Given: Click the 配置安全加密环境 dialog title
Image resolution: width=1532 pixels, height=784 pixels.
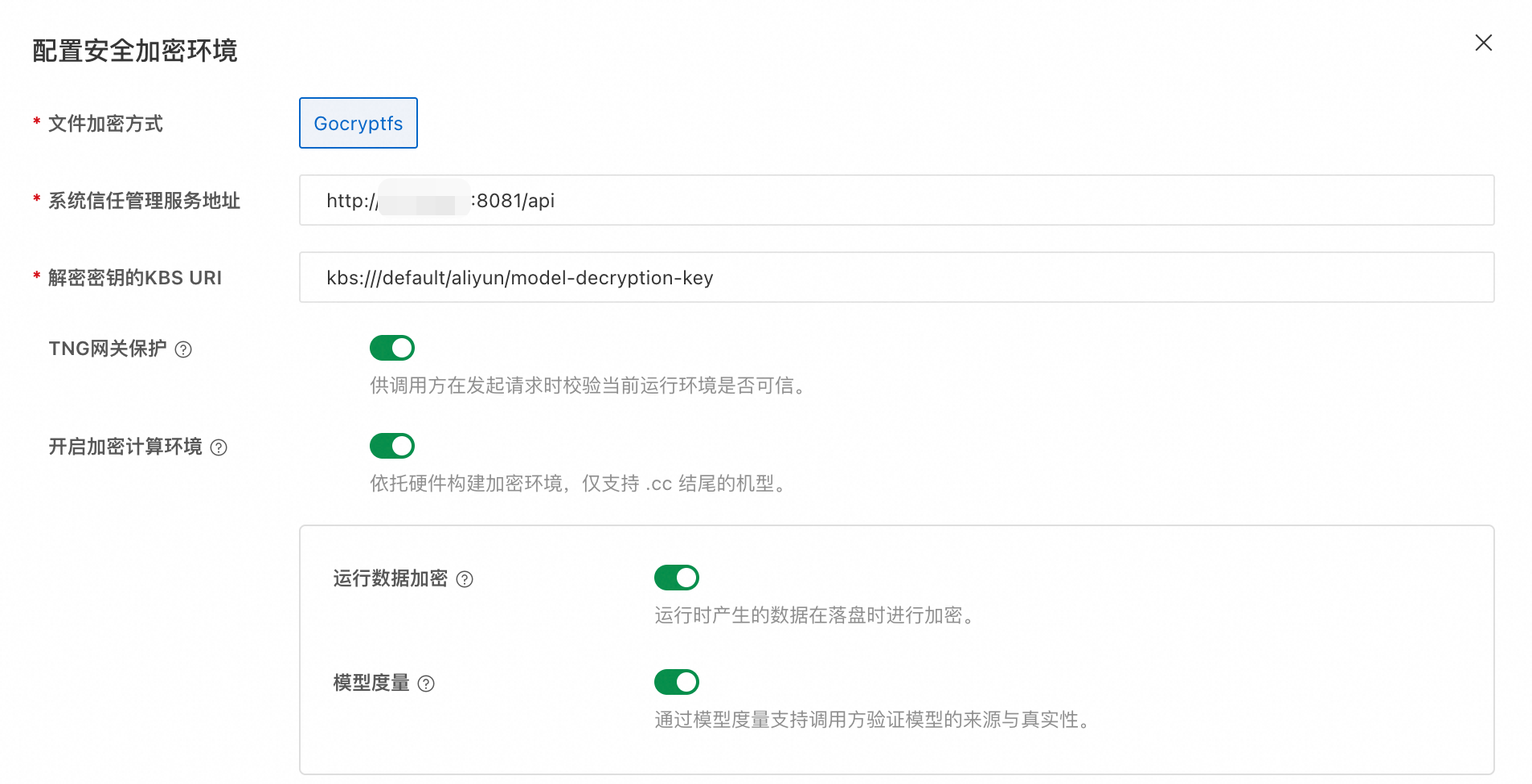Looking at the screenshot, I should [x=135, y=51].
